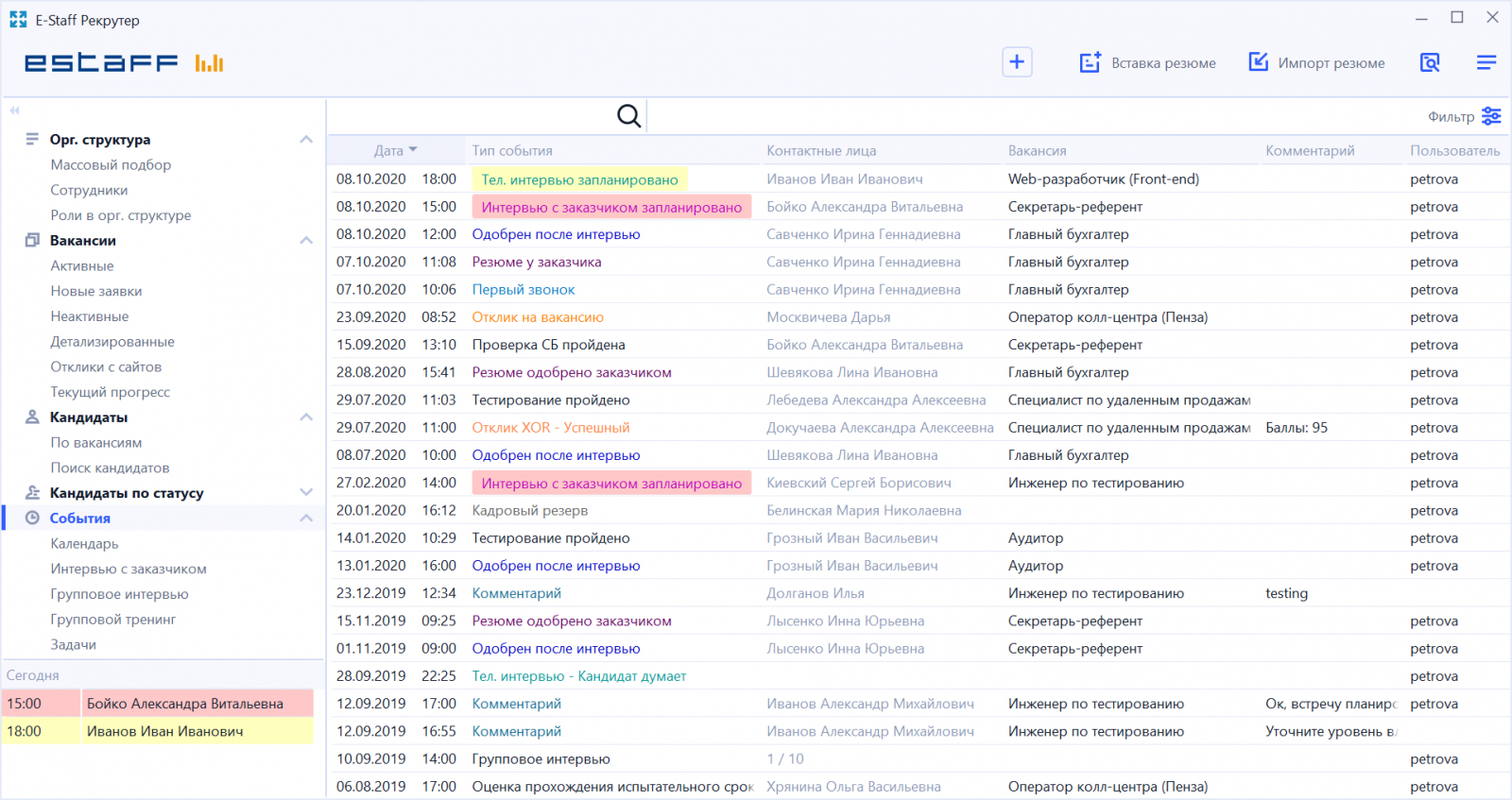Viewport: 1512px width, 800px height.
Task: Open the document search icon in top toolbar
Action: [x=1430, y=62]
